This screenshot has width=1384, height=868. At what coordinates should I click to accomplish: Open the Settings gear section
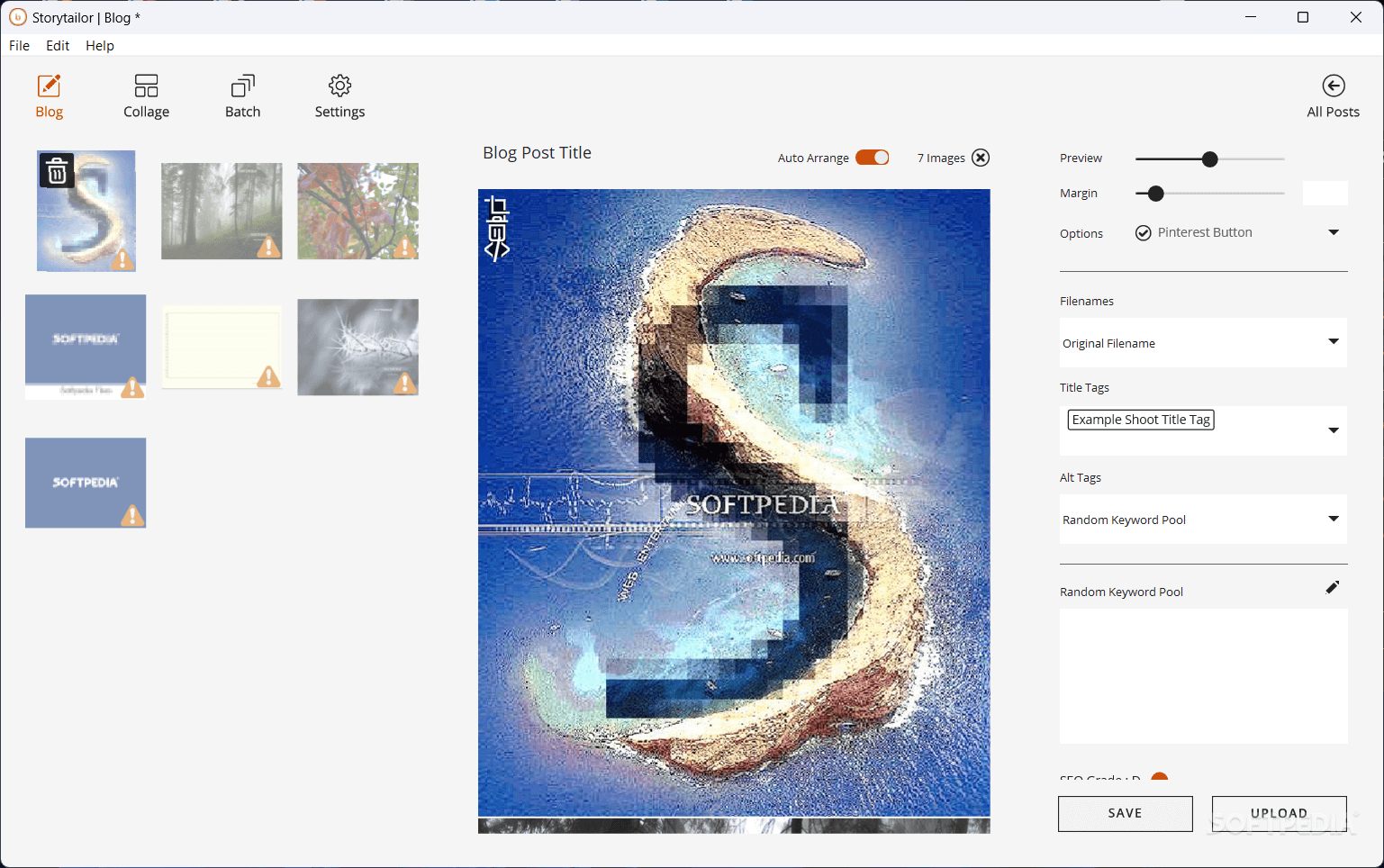(339, 96)
